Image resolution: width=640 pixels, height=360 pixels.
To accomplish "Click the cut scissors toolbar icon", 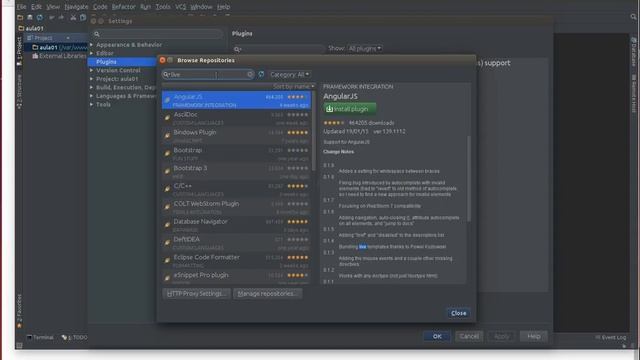I will tap(73, 18).
